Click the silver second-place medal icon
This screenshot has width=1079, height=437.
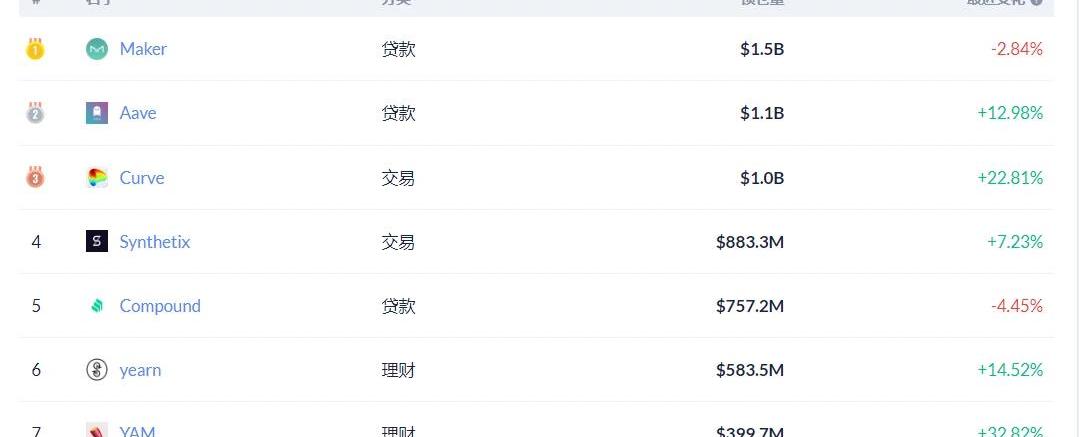(36, 113)
